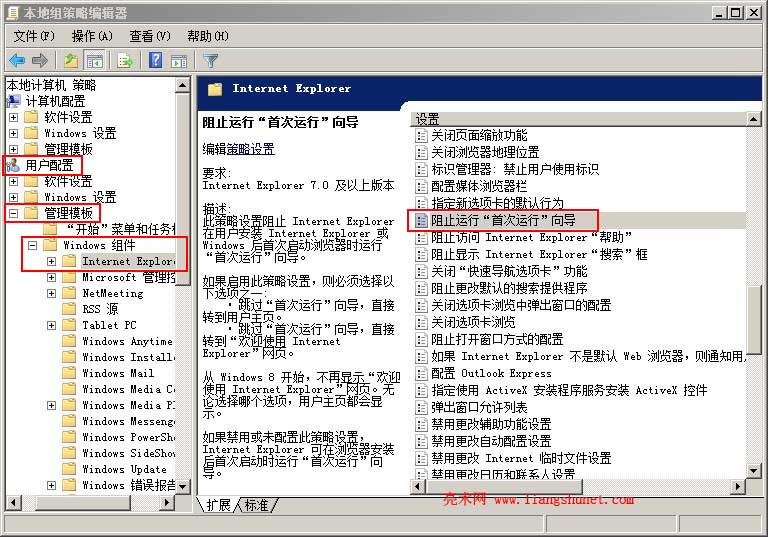Screen dimensions: 768x537
Task: Click the settings list vertical scrollbar thumb
Action: click(753, 320)
